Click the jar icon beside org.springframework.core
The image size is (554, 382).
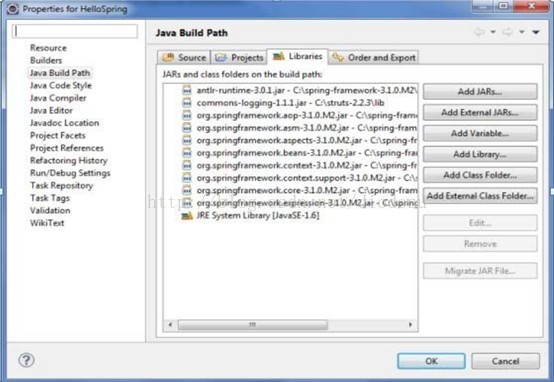click(187, 190)
